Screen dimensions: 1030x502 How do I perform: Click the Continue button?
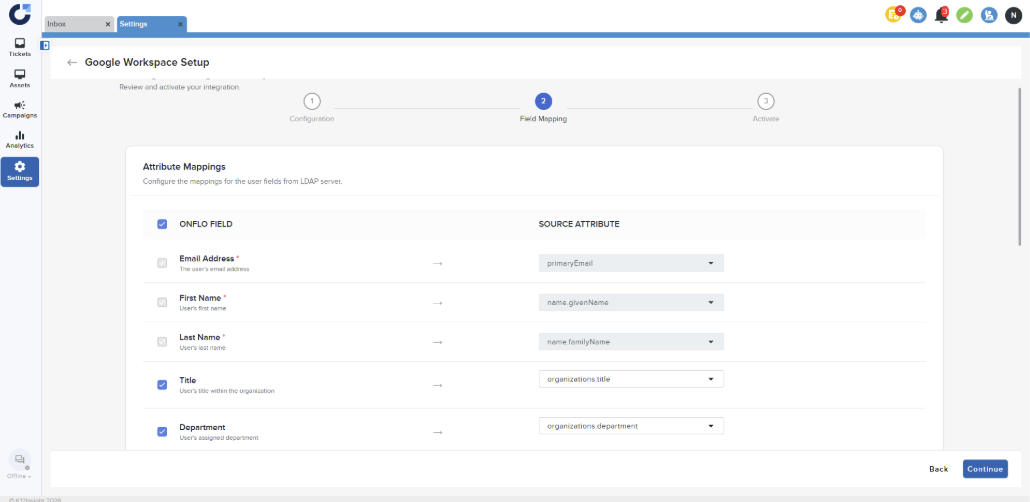(x=985, y=469)
